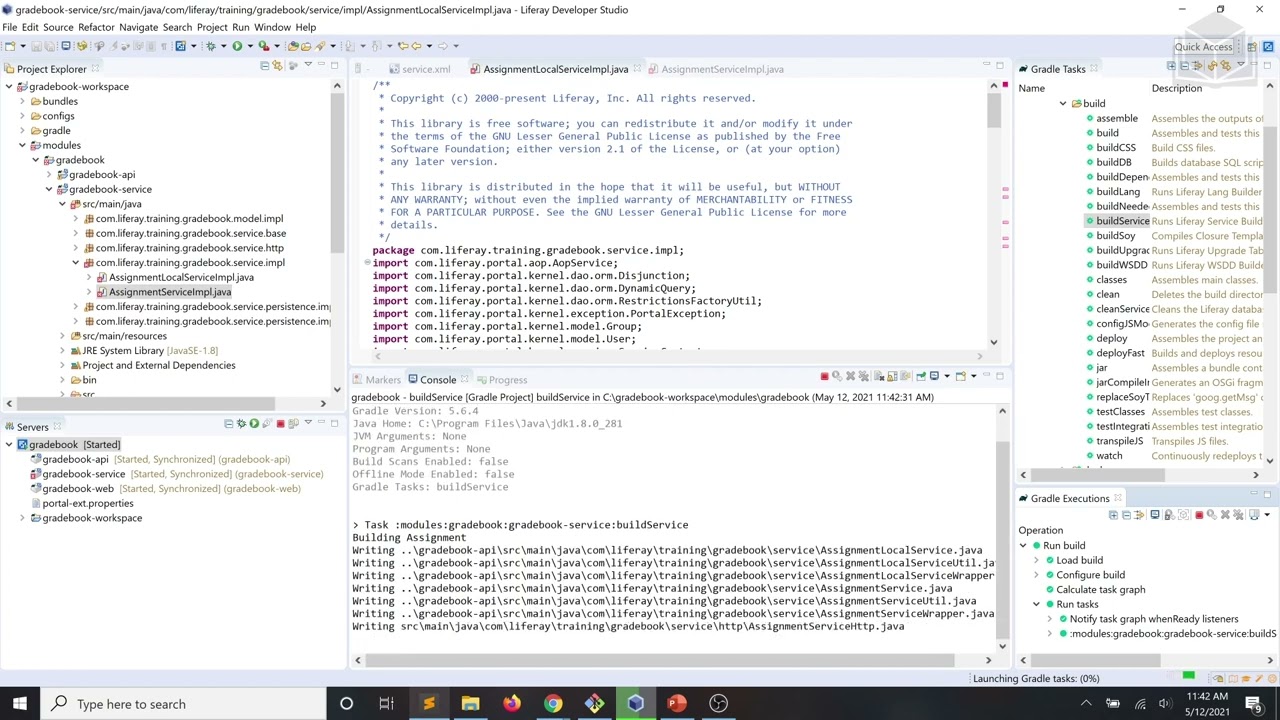Select AssignmentLocalServiceImpl.java in Project Explorer

tap(181, 277)
